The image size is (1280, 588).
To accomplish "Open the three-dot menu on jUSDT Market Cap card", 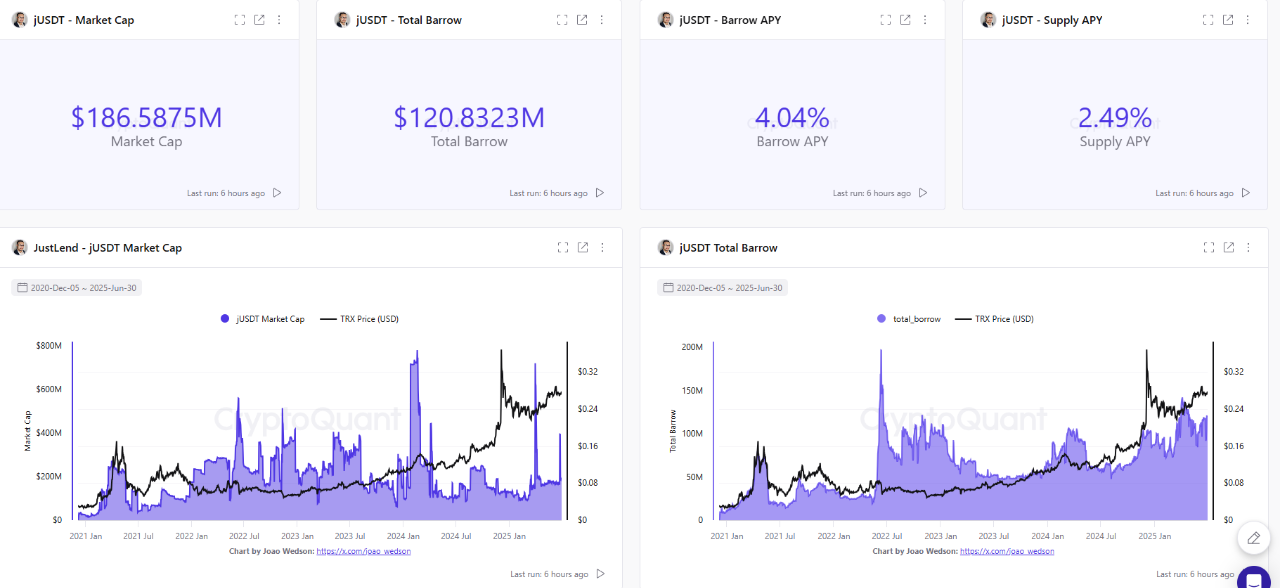I will point(278,18).
